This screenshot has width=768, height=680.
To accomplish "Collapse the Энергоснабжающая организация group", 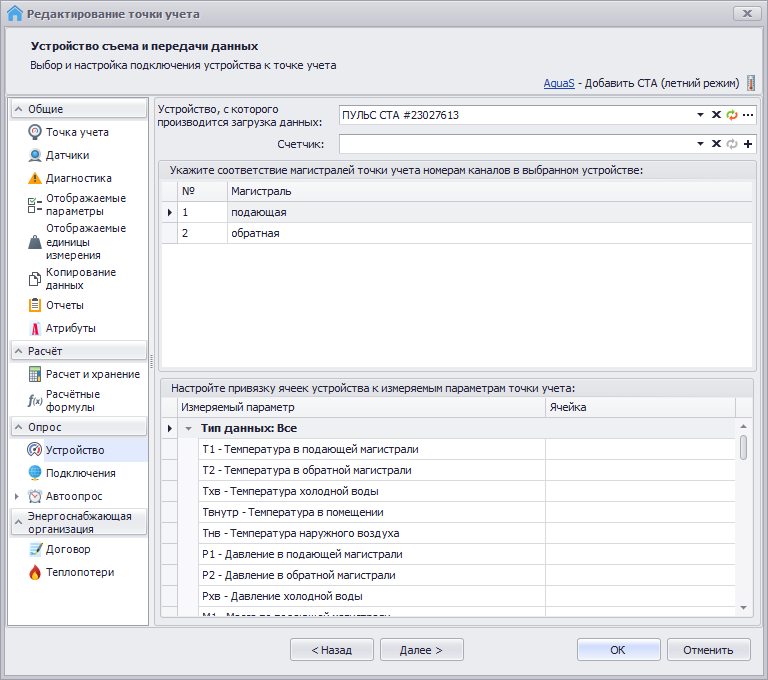I will [18, 522].
